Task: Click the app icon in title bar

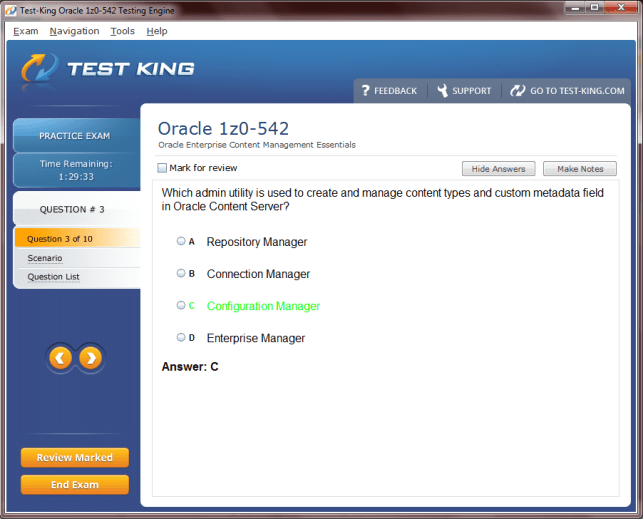Action: (11, 10)
